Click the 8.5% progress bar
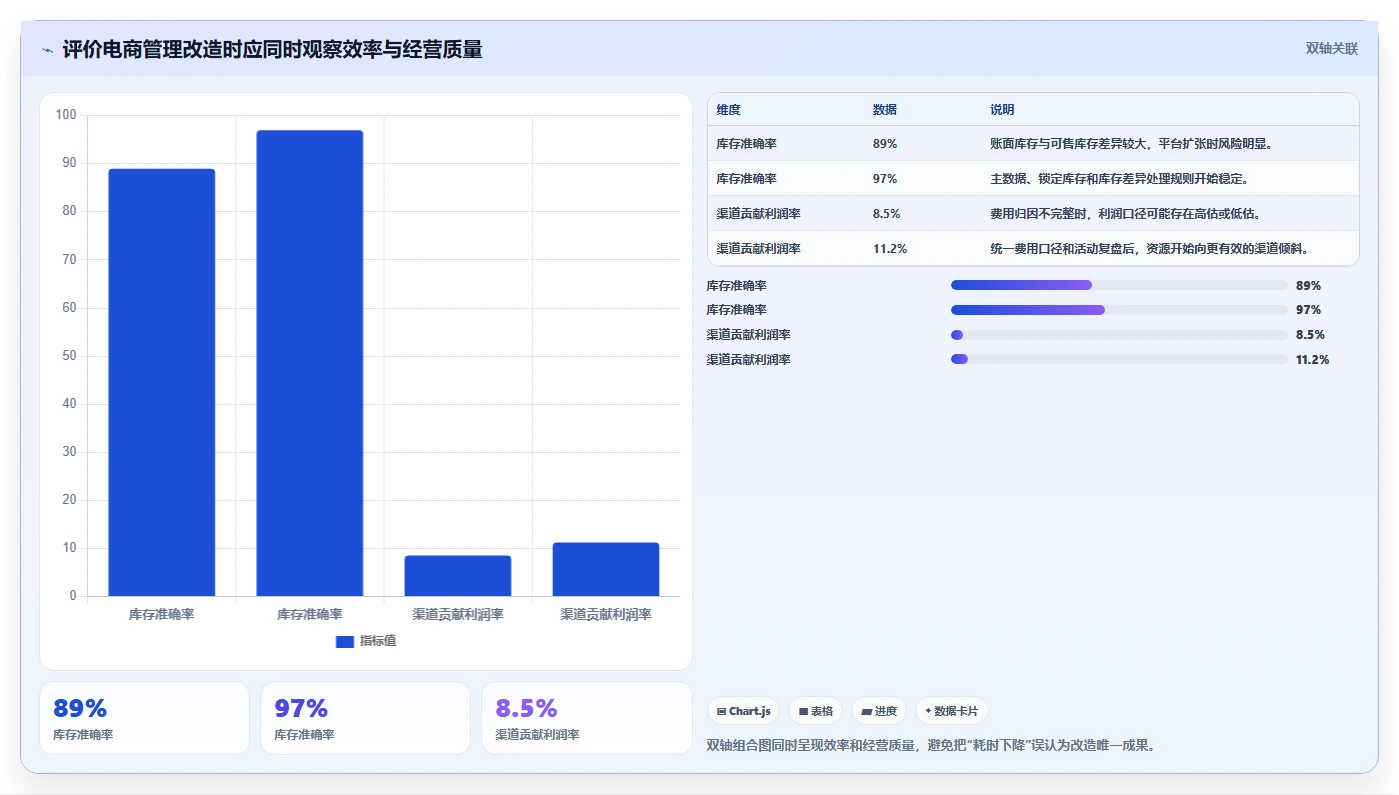This screenshot has height=795, width=1399. (1119, 335)
